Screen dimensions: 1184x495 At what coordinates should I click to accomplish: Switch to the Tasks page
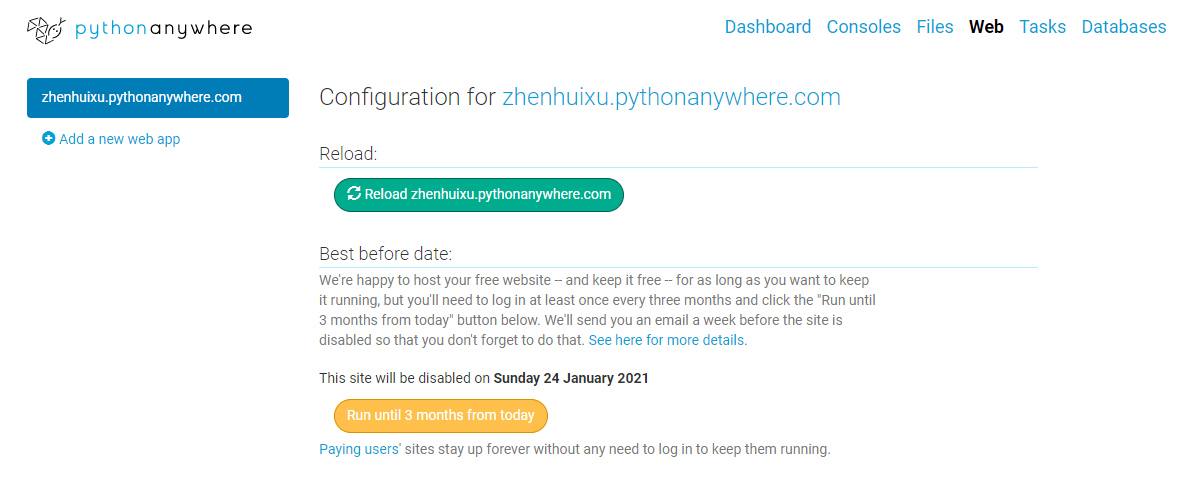[1042, 27]
